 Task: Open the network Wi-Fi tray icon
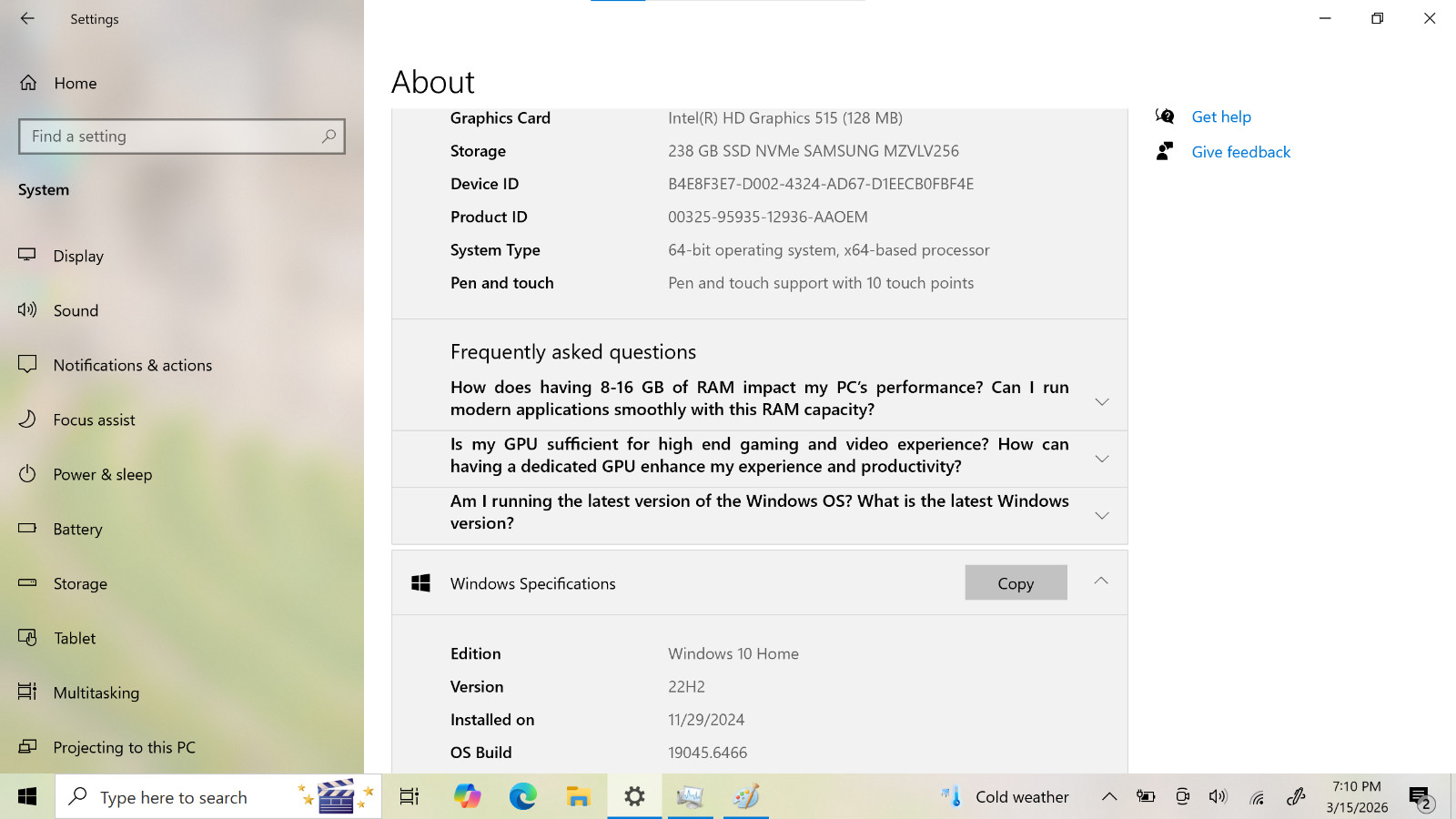1257,798
